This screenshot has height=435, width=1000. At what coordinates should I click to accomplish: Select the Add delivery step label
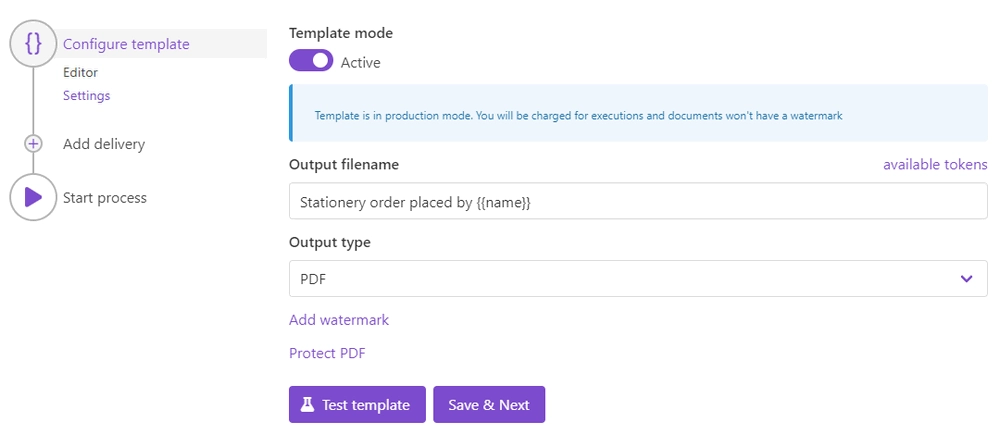tap(104, 144)
